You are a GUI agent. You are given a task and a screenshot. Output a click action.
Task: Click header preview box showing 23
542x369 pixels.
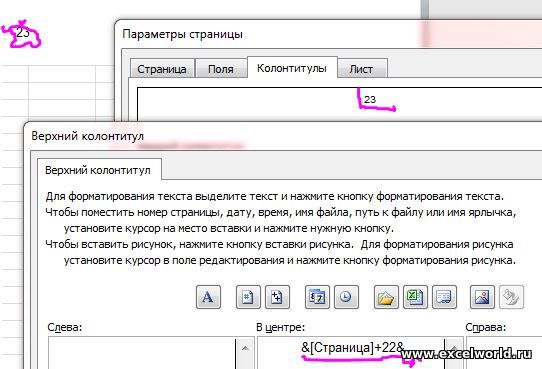point(339,104)
